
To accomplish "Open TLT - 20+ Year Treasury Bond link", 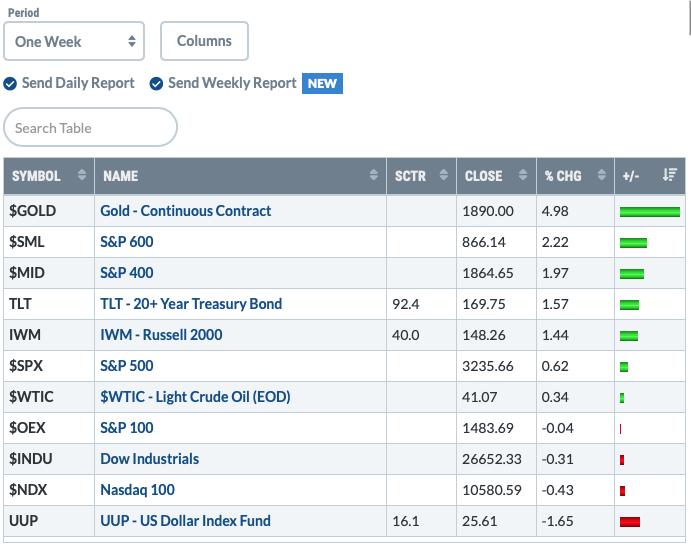I will [191, 304].
